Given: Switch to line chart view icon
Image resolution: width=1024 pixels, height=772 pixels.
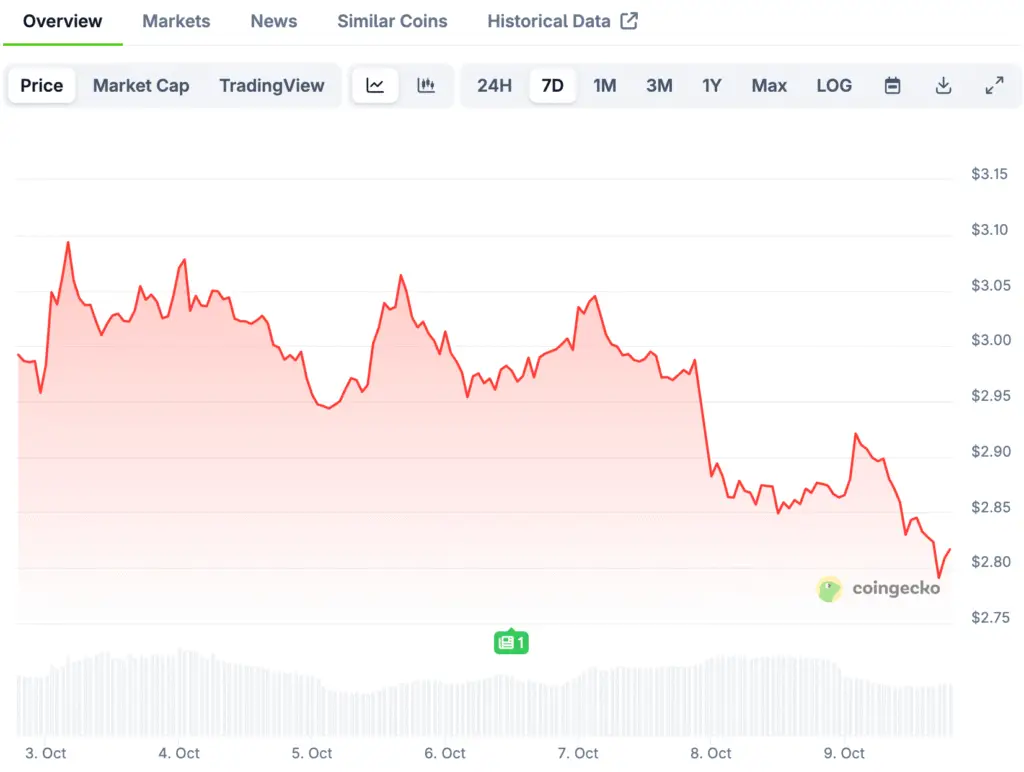Looking at the screenshot, I should (x=375, y=86).
